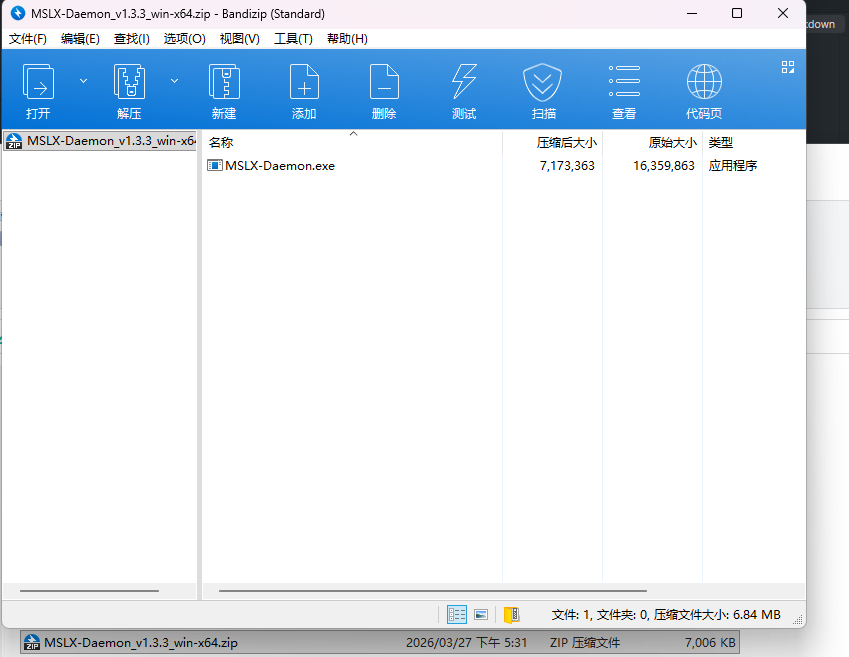Click the folder tree horizontal scrollbar
Viewport: 849px width, 657px height.
[x=89, y=591]
